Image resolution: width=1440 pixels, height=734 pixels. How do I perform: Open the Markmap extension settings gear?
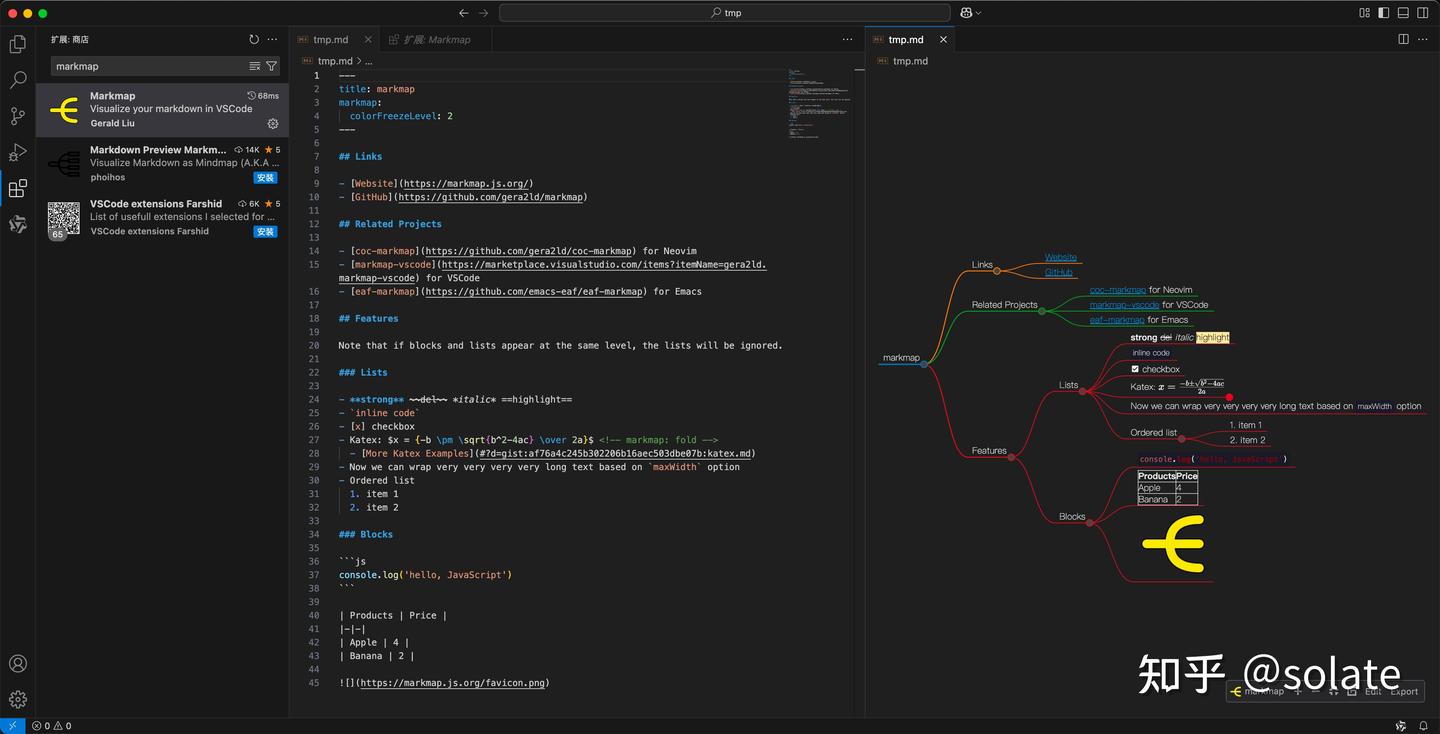pyautogui.click(x=272, y=124)
